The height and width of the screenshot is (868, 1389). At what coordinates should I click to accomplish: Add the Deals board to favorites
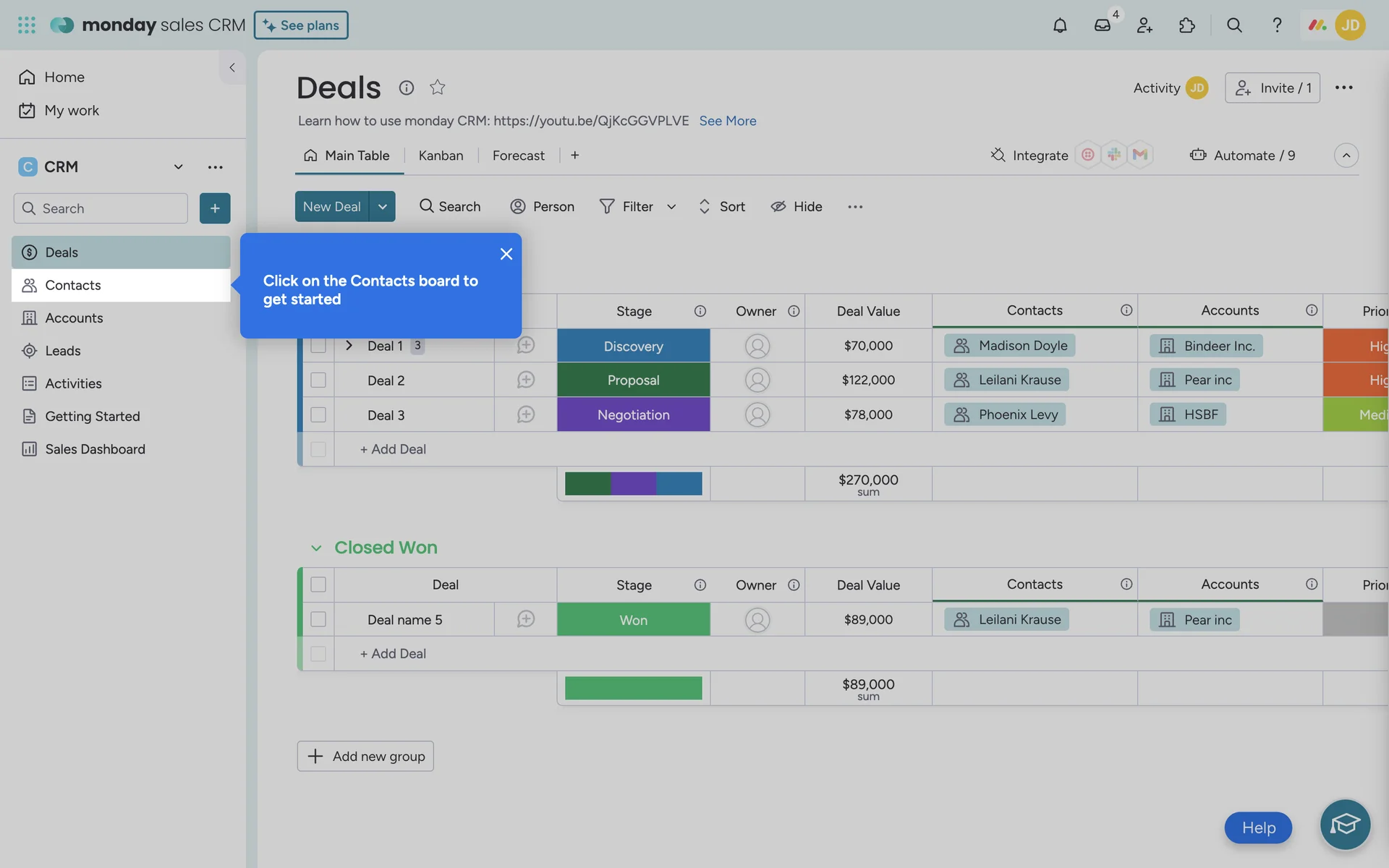pyautogui.click(x=437, y=88)
